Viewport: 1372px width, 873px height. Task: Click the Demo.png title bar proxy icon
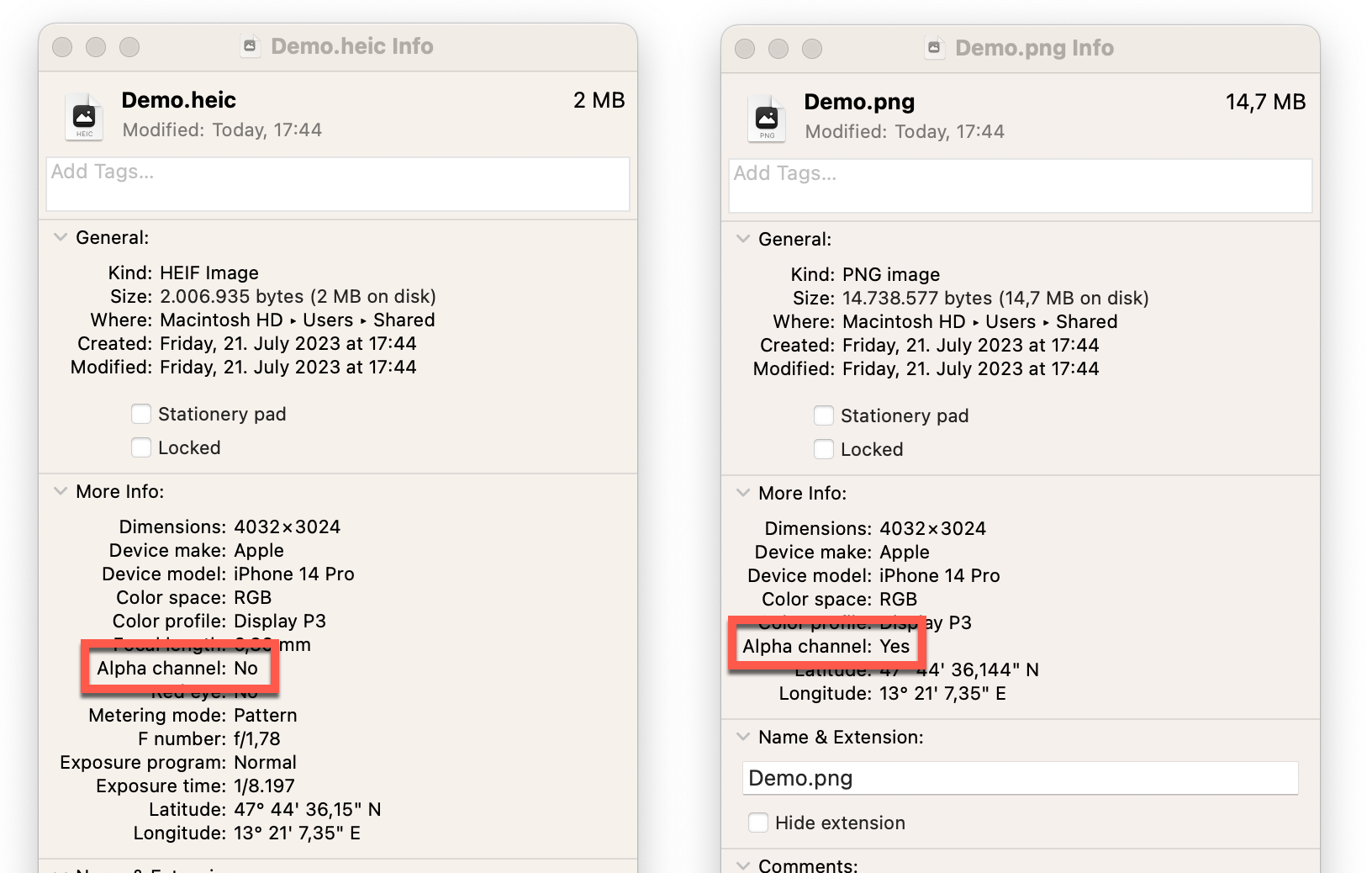coord(934,48)
